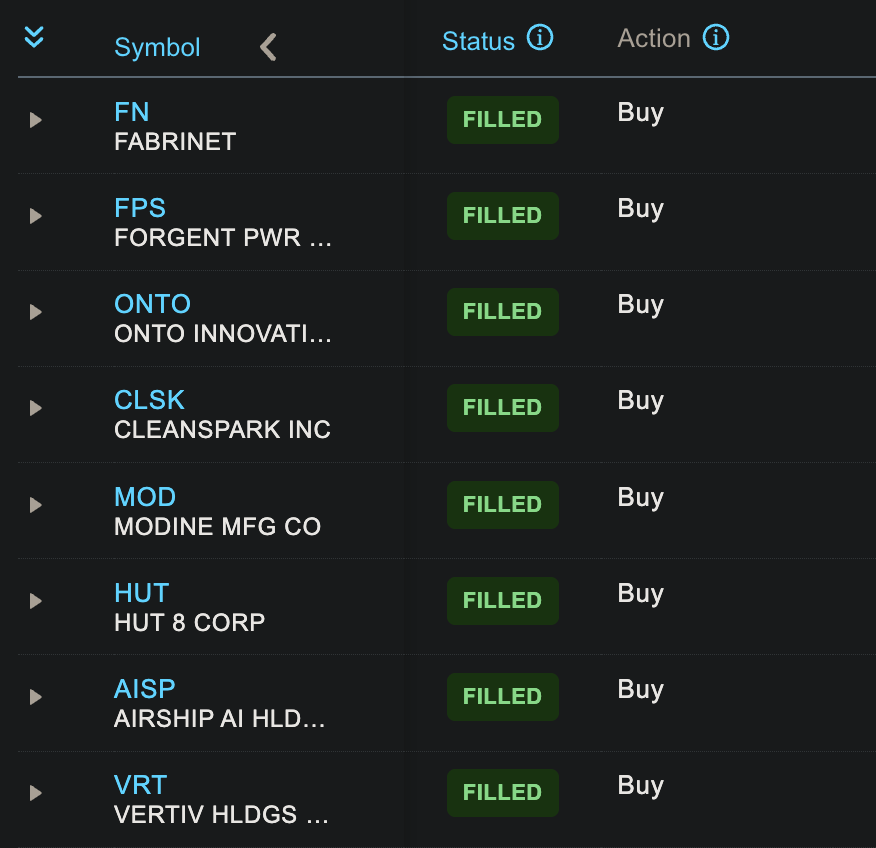Click the FILLED badge for FN
This screenshot has height=848, width=876.
pos(503,120)
